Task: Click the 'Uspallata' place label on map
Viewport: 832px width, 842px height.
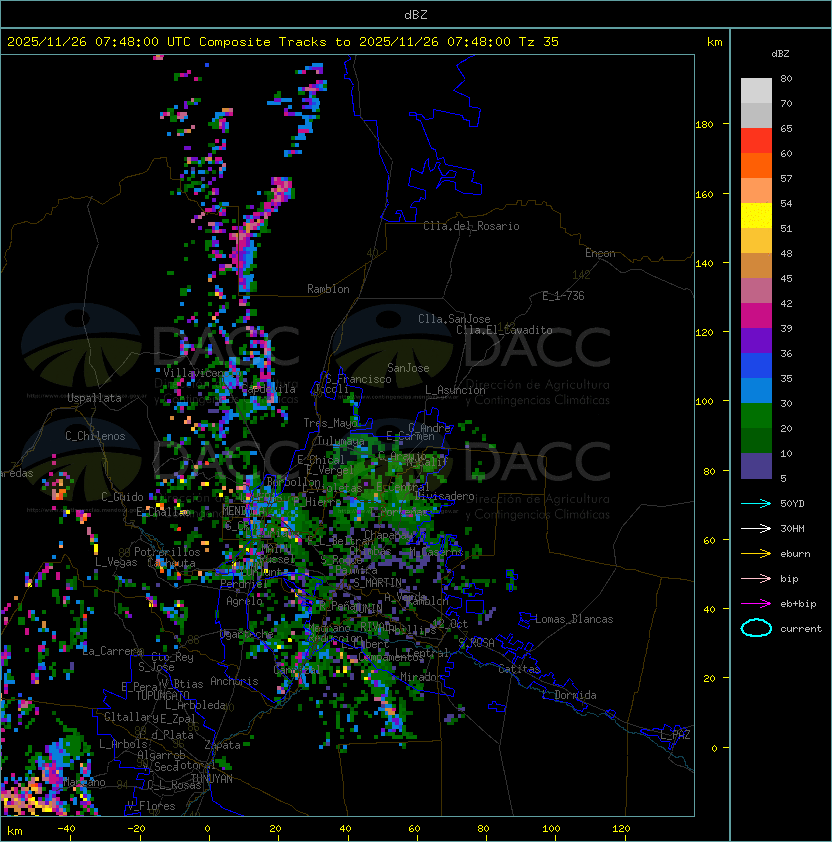Action: [94, 398]
